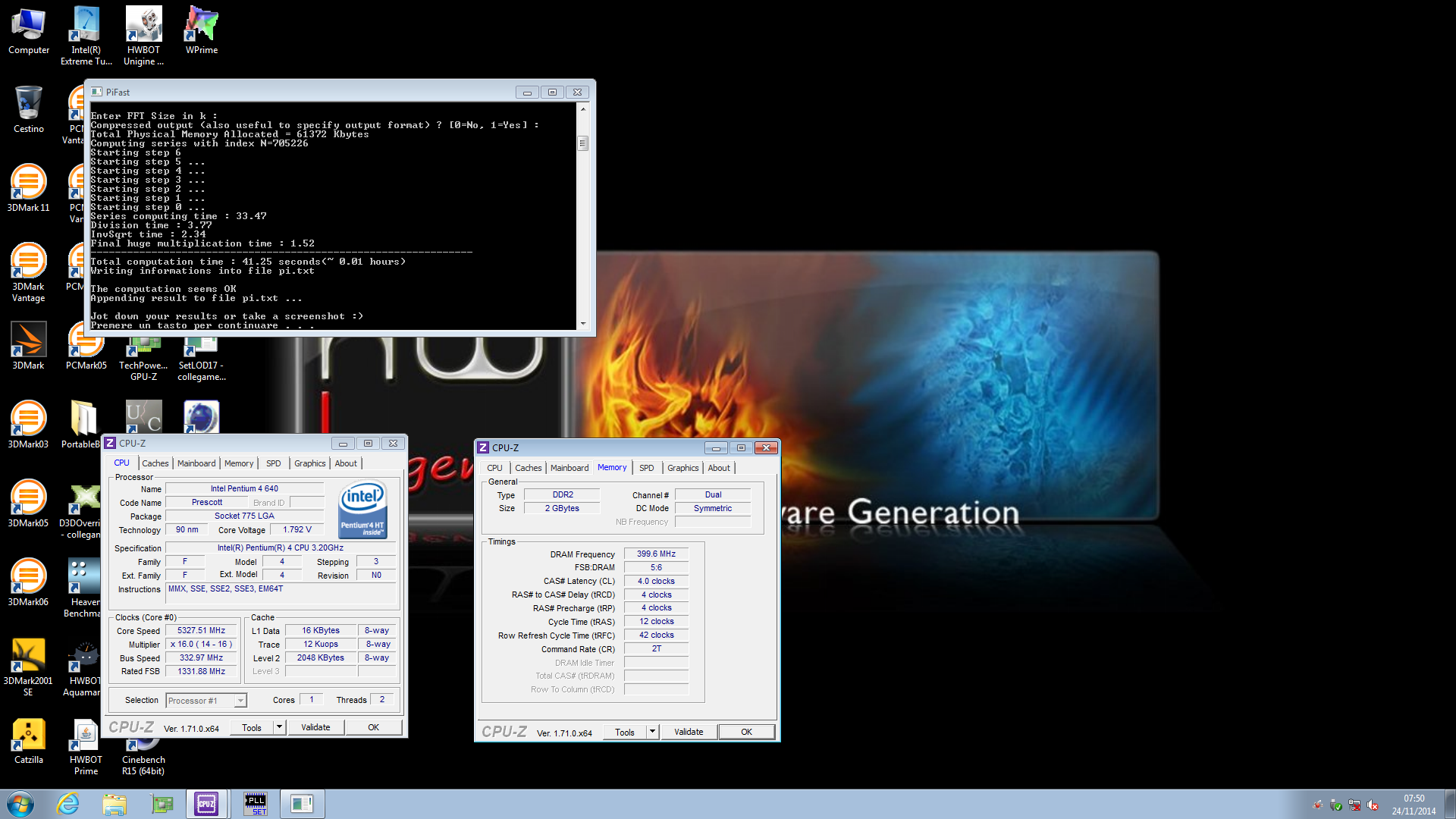This screenshot has width=1456, height=819.
Task: Click Validate in right CPU-Z window
Action: (689, 732)
